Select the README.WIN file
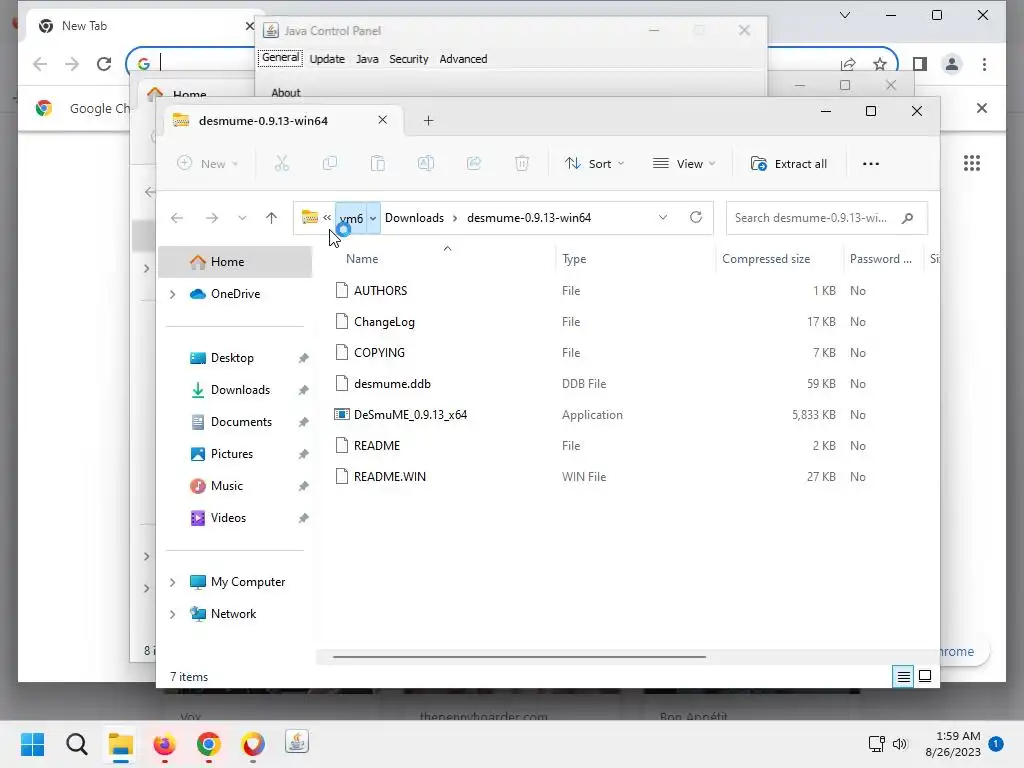This screenshot has height=768, width=1024. [x=390, y=477]
